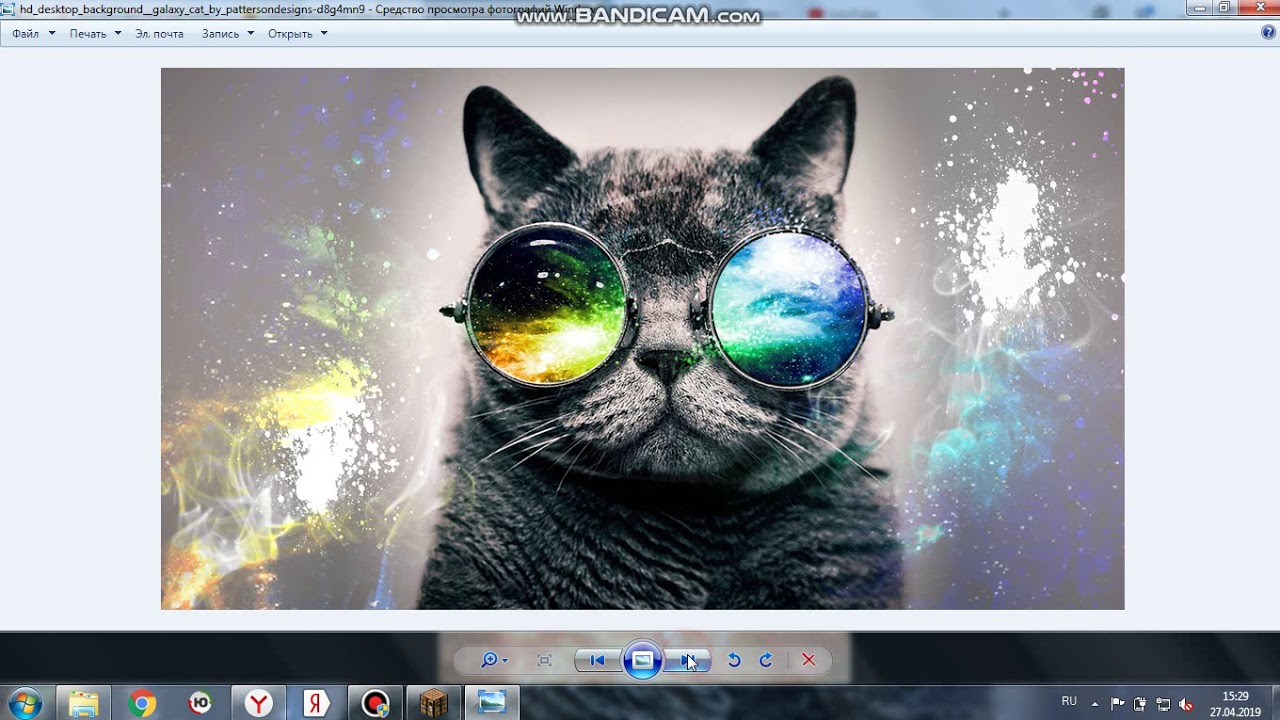This screenshot has height=720, width=1280.
Task: Switch to Minecraft in taskbar
Action: (434, 703)
